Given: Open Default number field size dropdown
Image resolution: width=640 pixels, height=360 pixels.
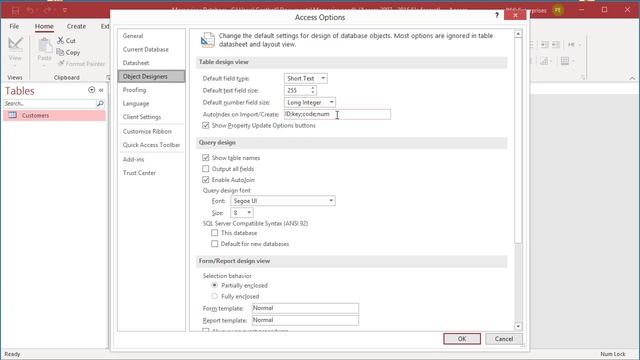Looking at the screenshot, I should [331, 102].
